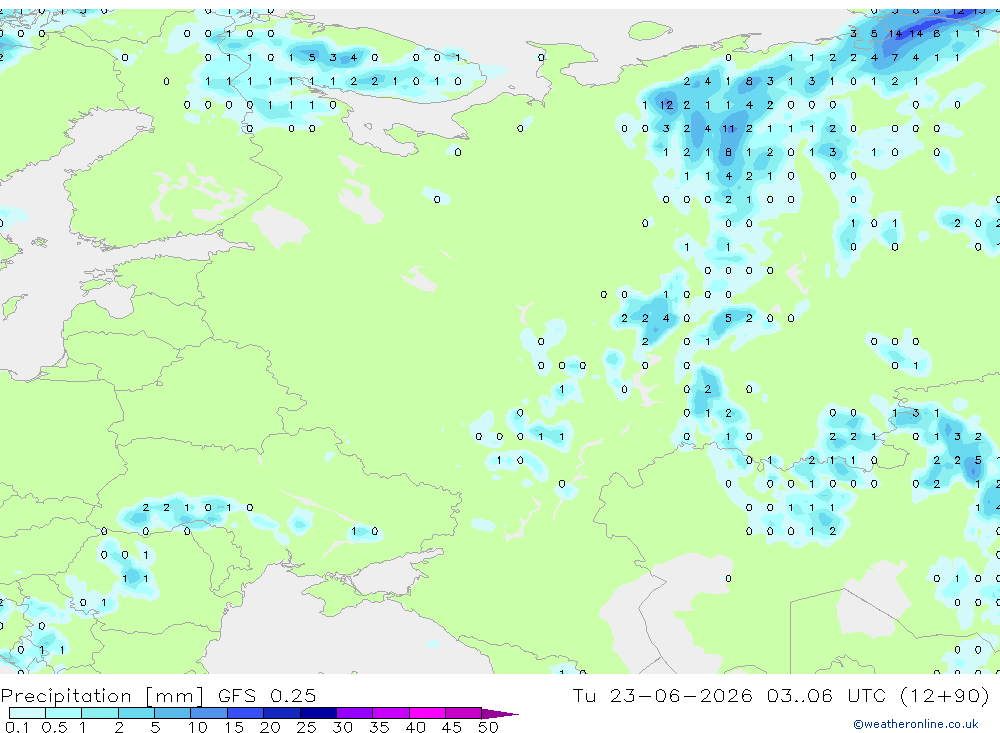Click the legend label '35'

[379, 727]
